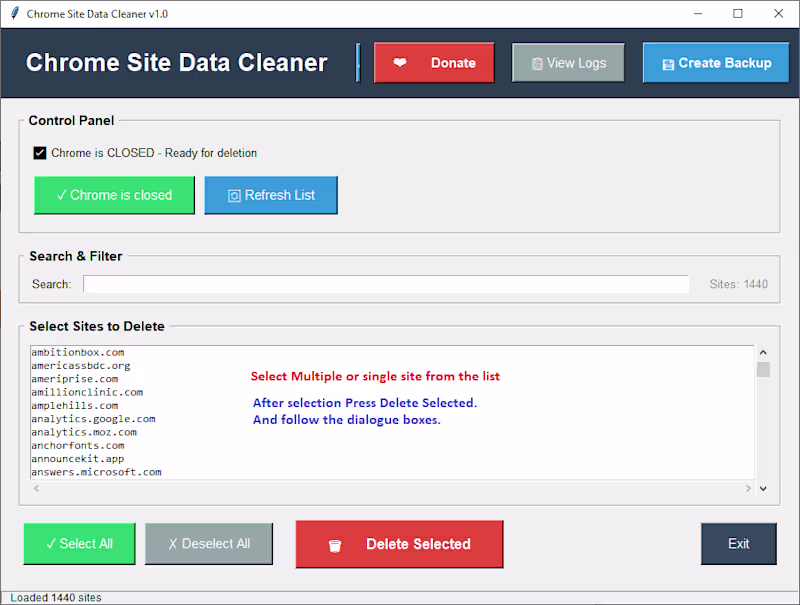Toggle the Chrome is CLOSED checkbox
Screen dimensions: 800x605
tap(39, 153)
